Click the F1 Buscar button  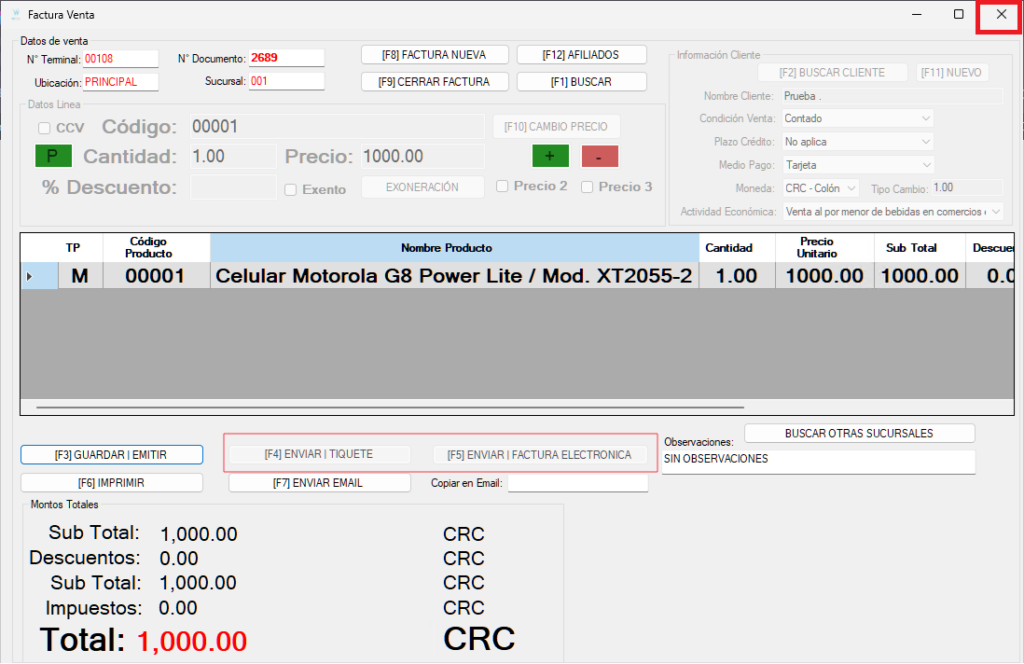tap(581, 81)
